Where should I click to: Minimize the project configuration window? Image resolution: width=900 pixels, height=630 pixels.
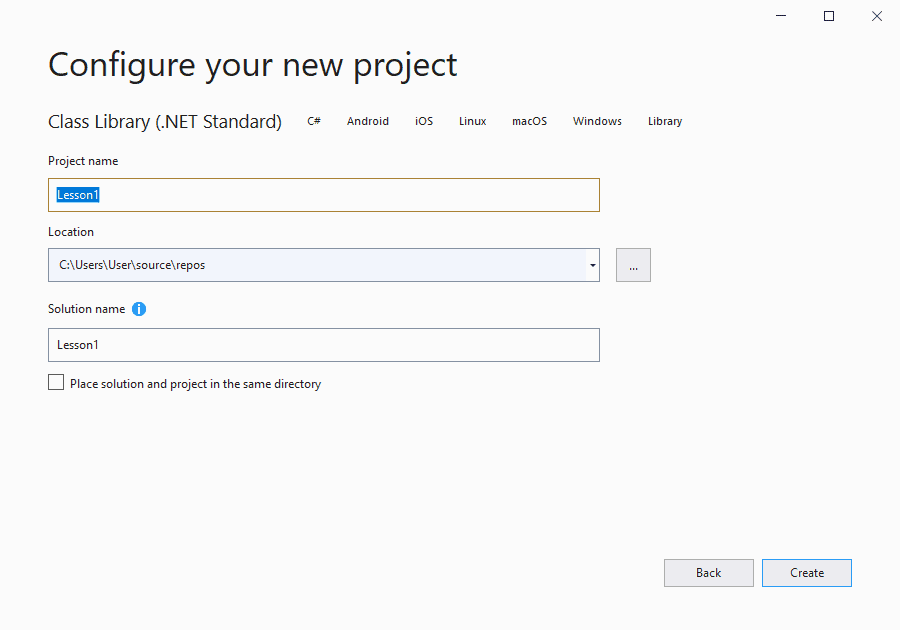point(782,16)
